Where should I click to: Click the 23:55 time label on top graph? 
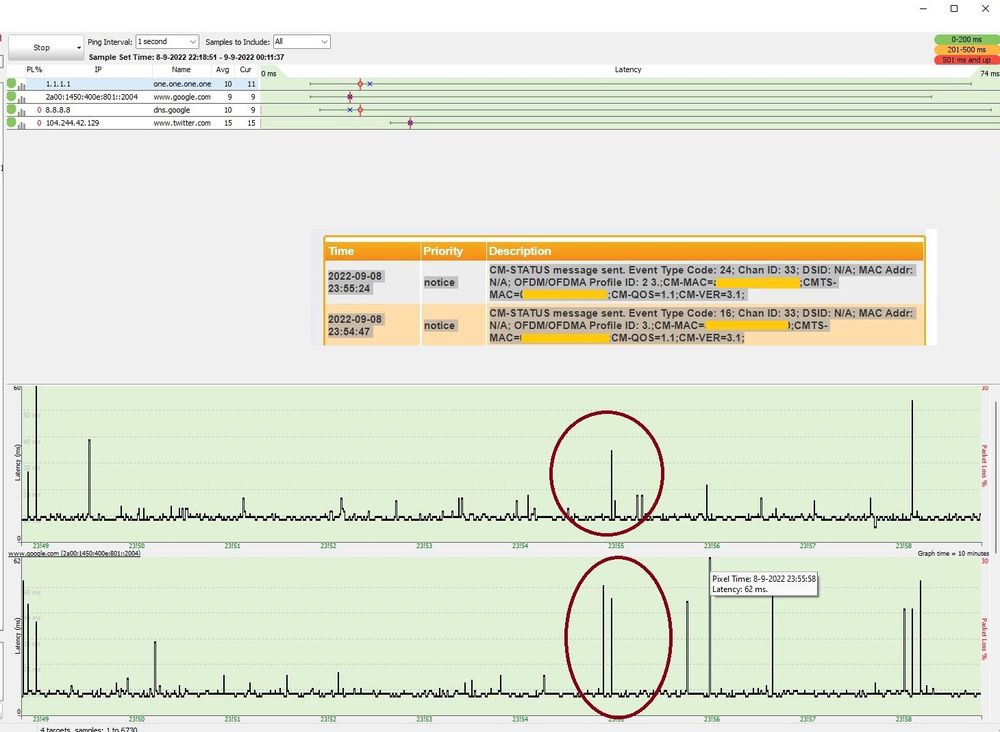click(x=617, y=547)
